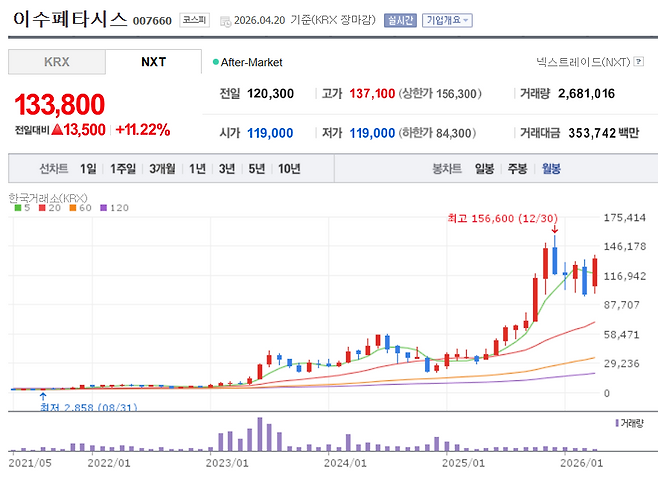Click the 코스피 market badge
Viewport: 658px width, 486px height.
click(193, 20)
